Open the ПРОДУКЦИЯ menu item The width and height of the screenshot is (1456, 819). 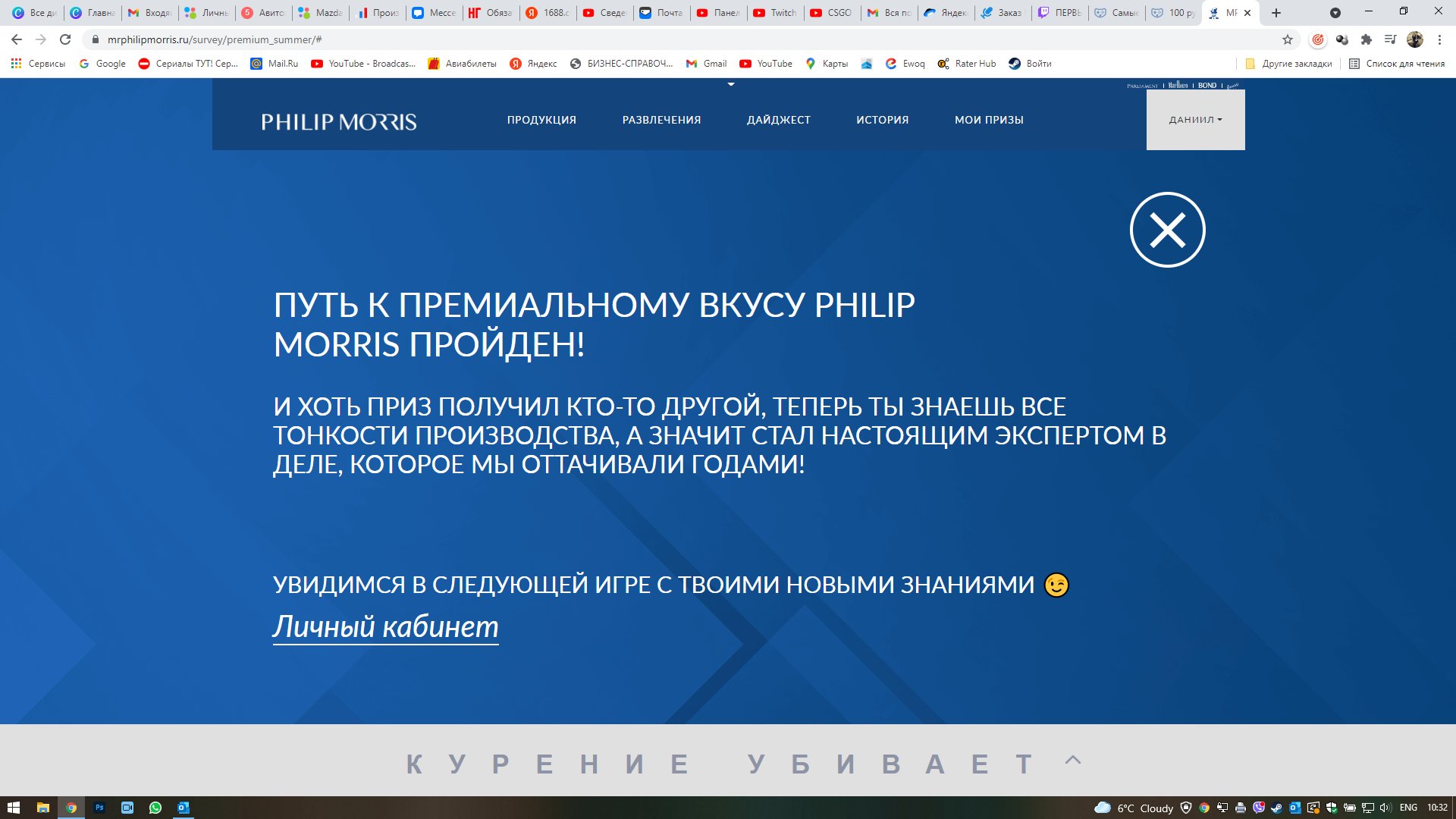pyautogui.click(x=541, y=120)
